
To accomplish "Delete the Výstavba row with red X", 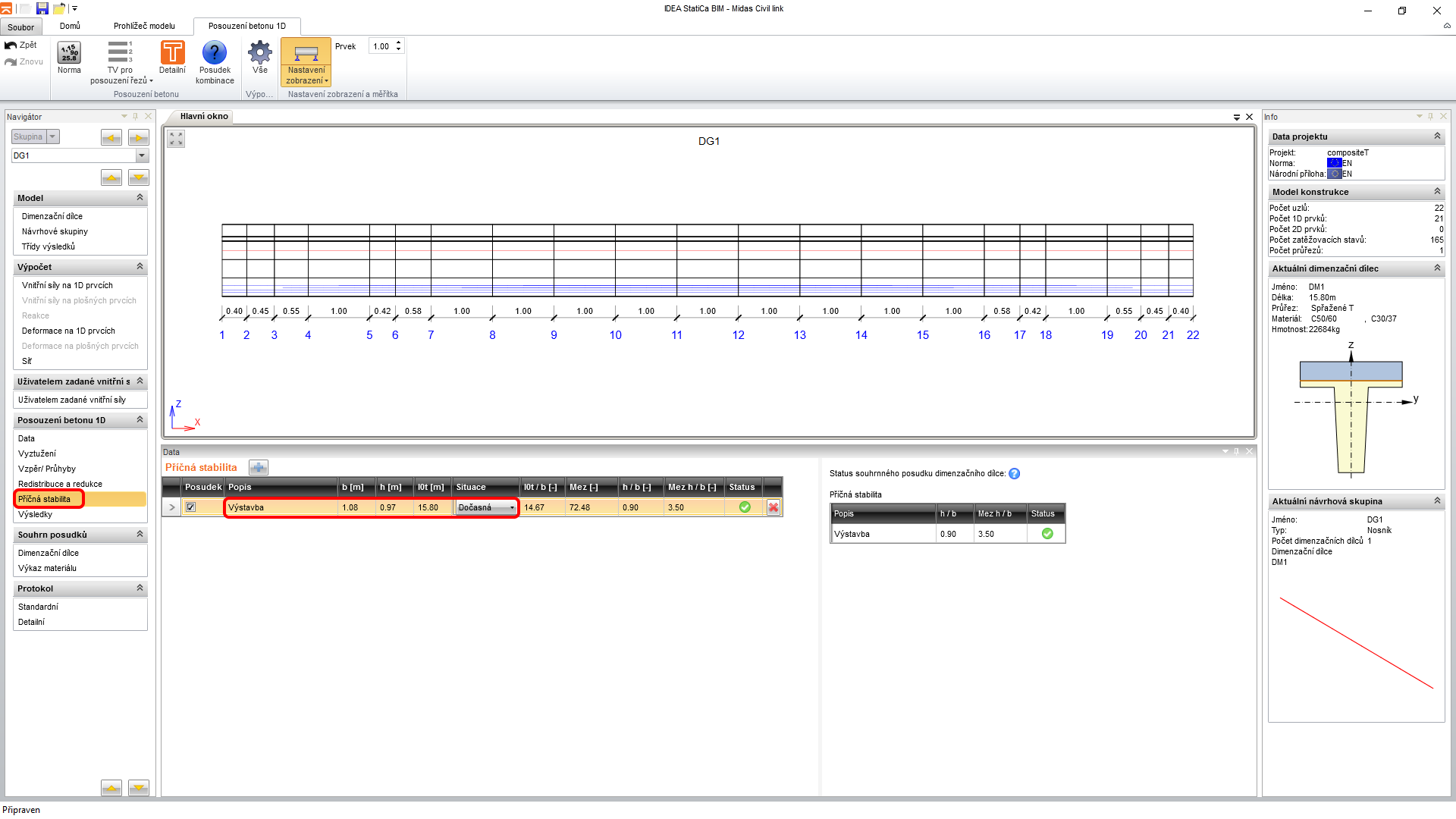I will 773,507.
